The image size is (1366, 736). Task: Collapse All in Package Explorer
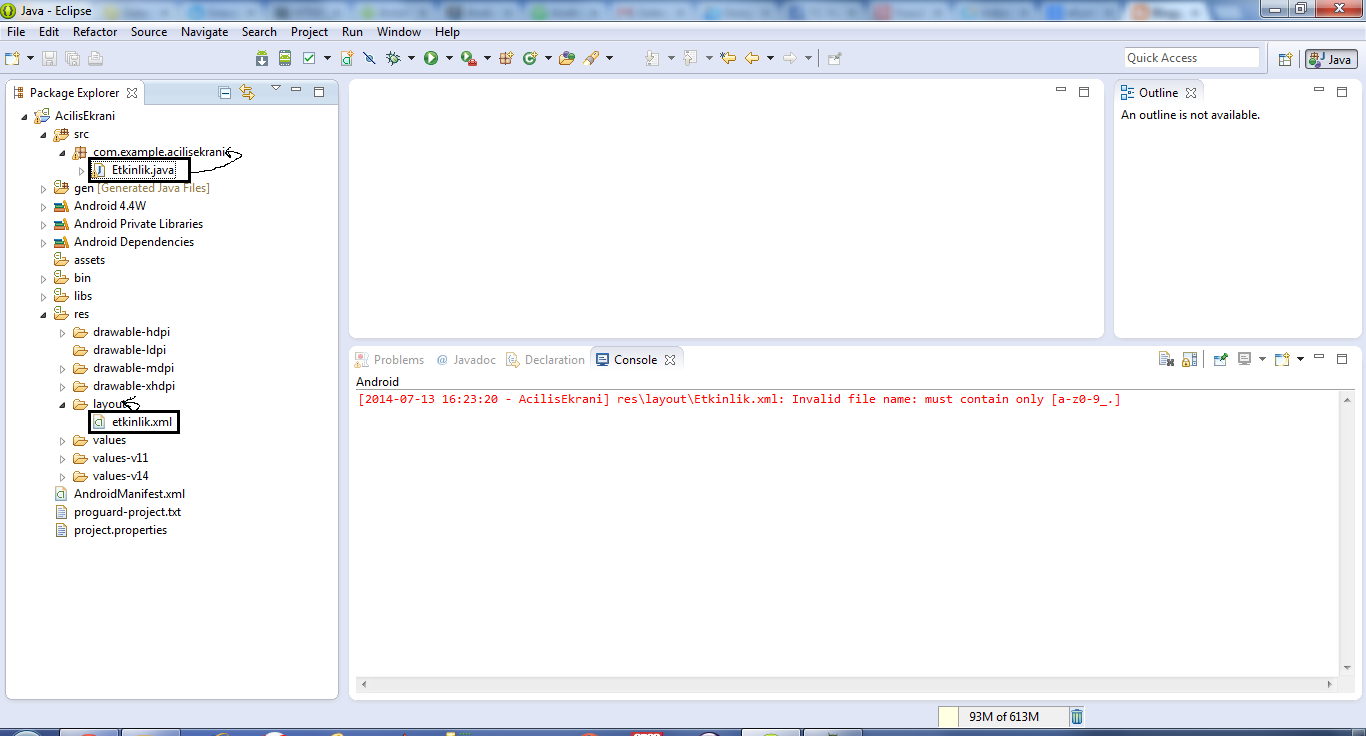[225, 93]
